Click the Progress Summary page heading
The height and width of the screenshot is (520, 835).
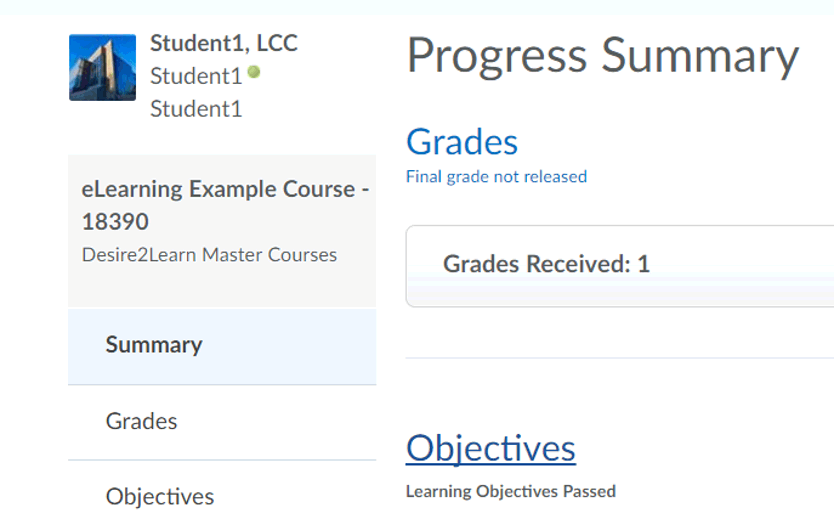602,56
